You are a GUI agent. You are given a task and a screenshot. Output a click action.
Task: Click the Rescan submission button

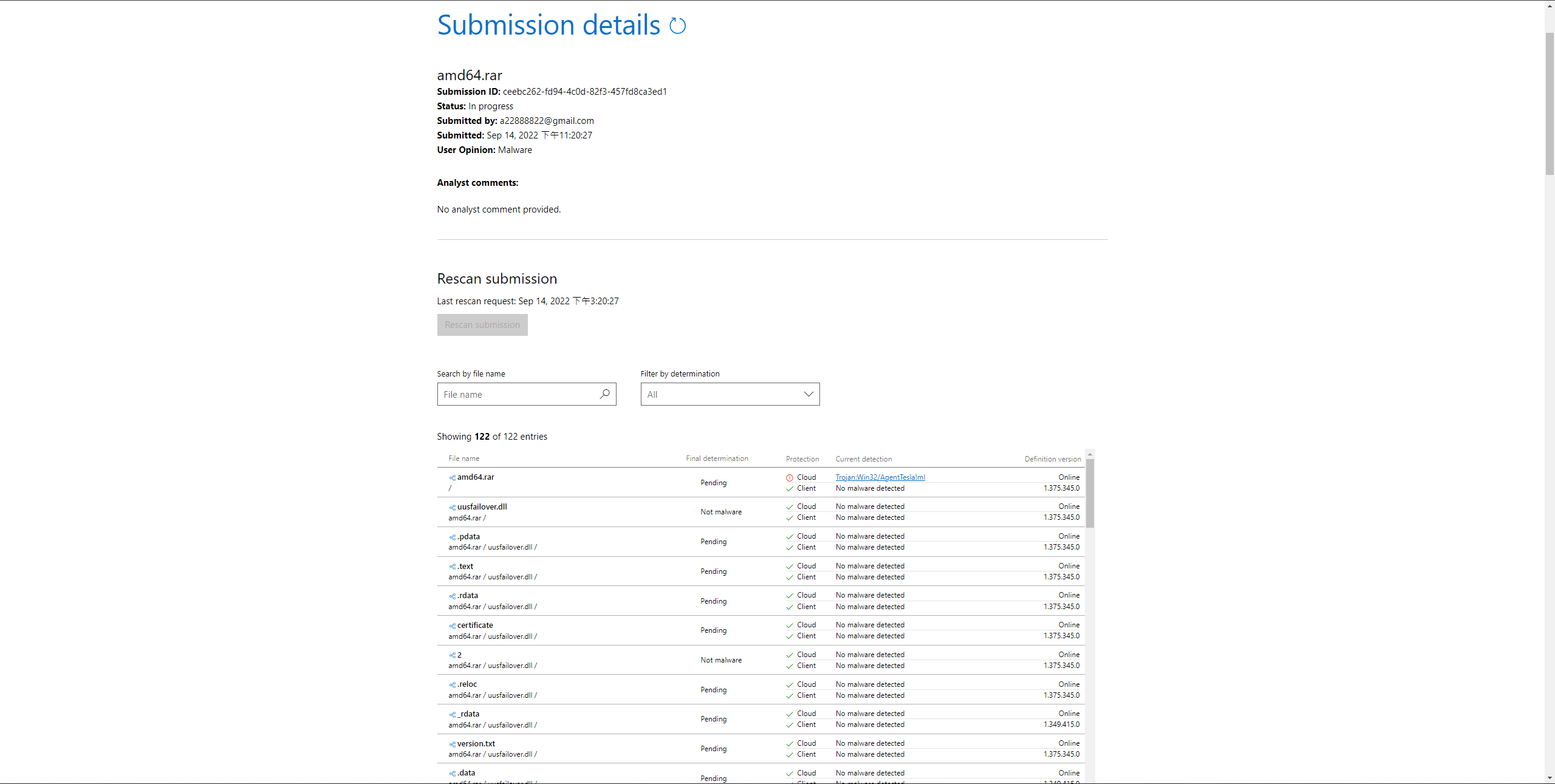click(x=482, y=325)
